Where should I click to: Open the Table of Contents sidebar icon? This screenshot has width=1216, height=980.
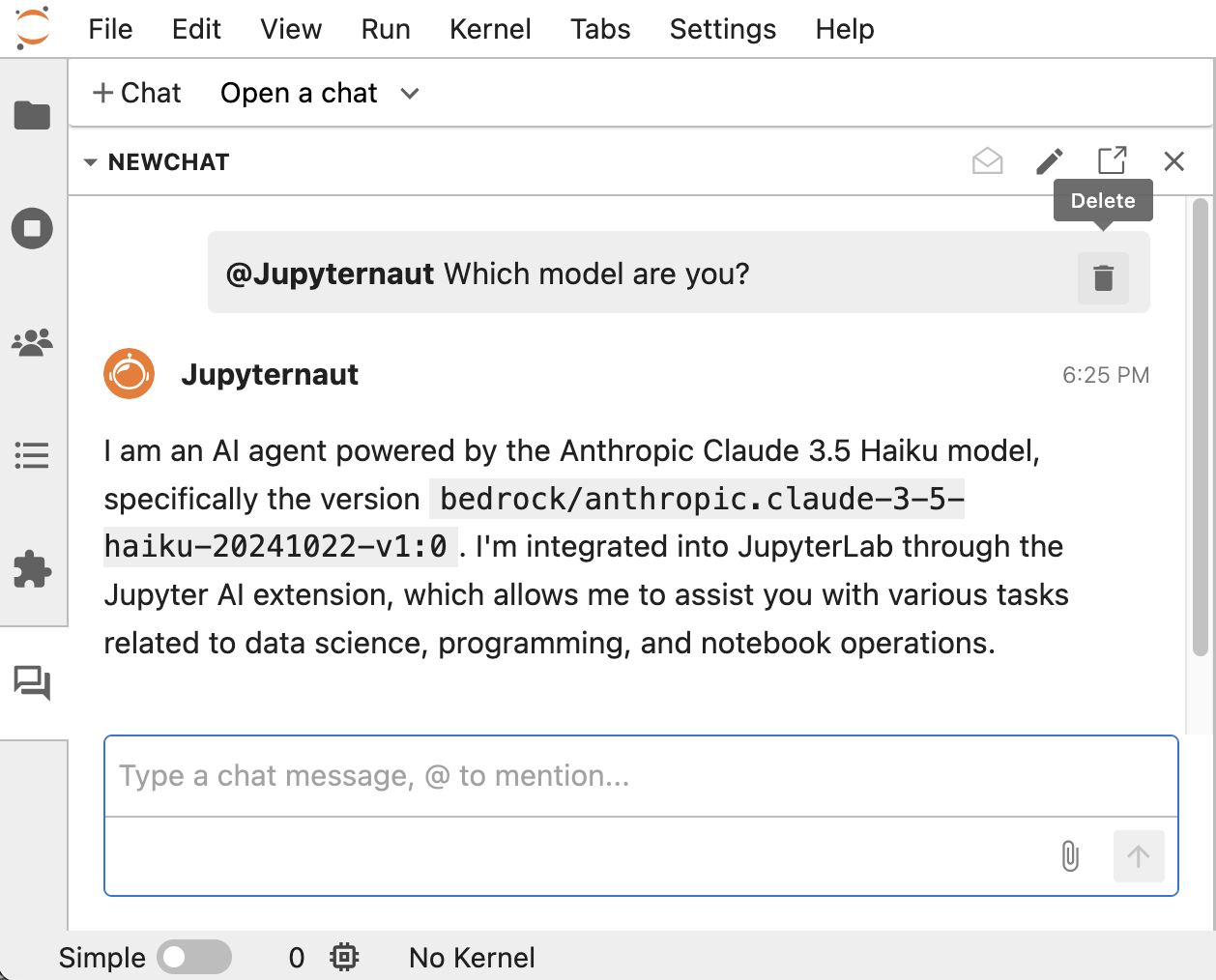32,455
